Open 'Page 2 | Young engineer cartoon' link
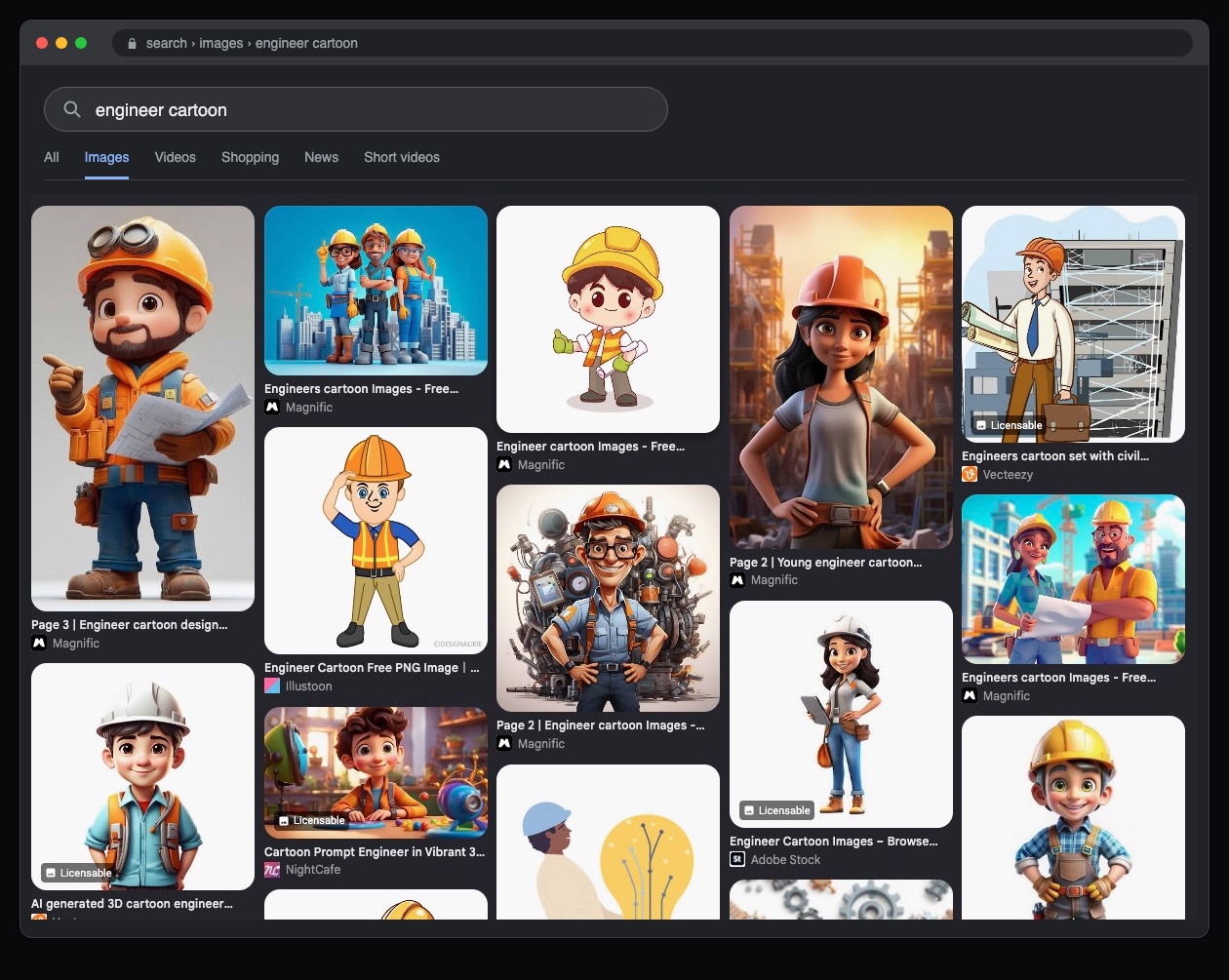The width and height of the screenshot is (1229, 980). point(826,562)
